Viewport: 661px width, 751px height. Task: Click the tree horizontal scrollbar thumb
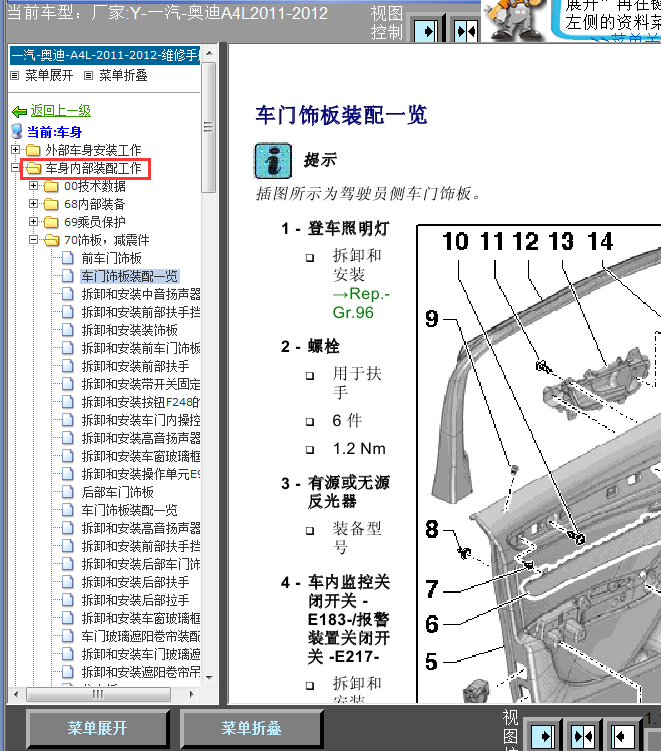[98, 694]
